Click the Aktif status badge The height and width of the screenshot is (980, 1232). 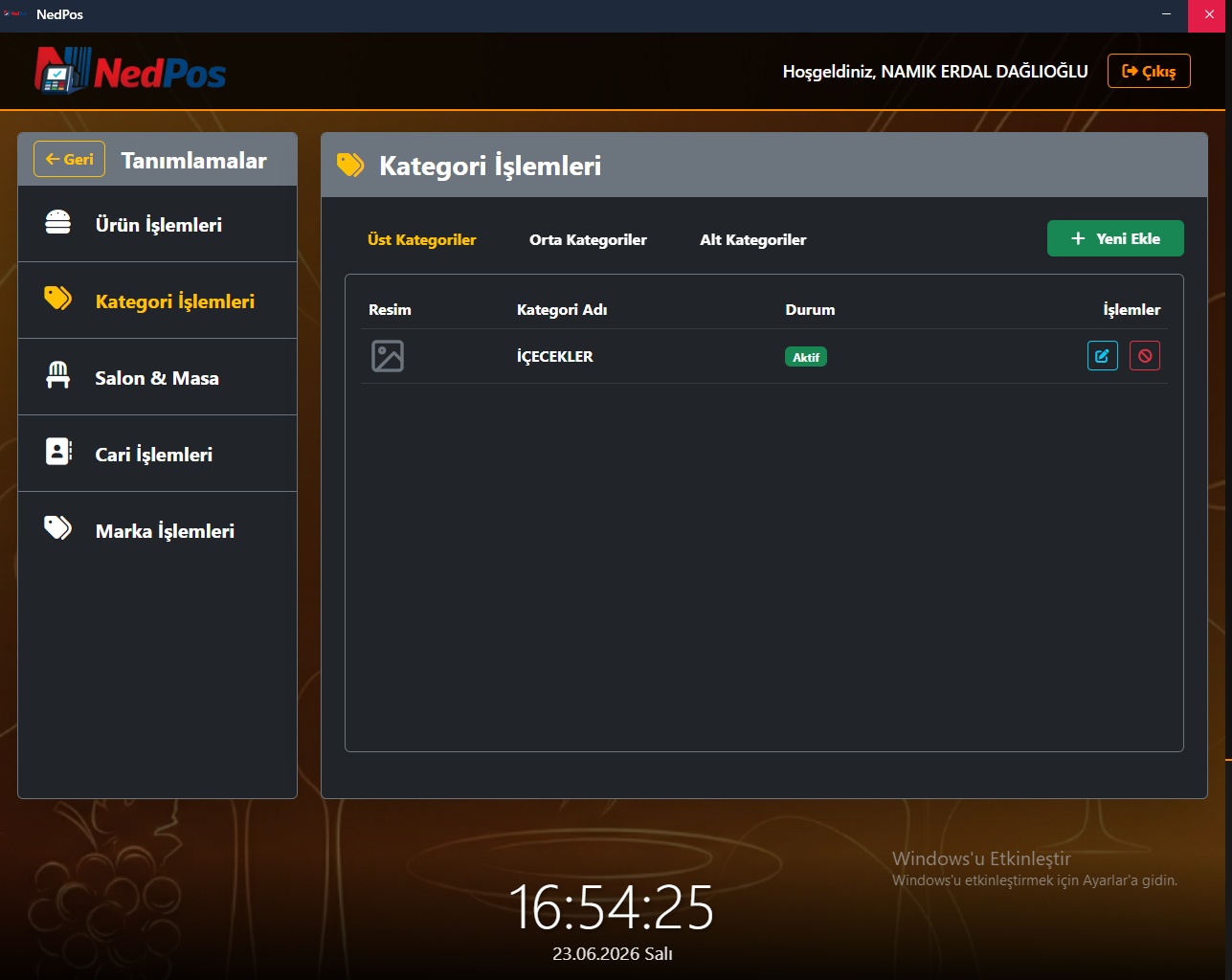pyautogui.click(x=806, y=357)
